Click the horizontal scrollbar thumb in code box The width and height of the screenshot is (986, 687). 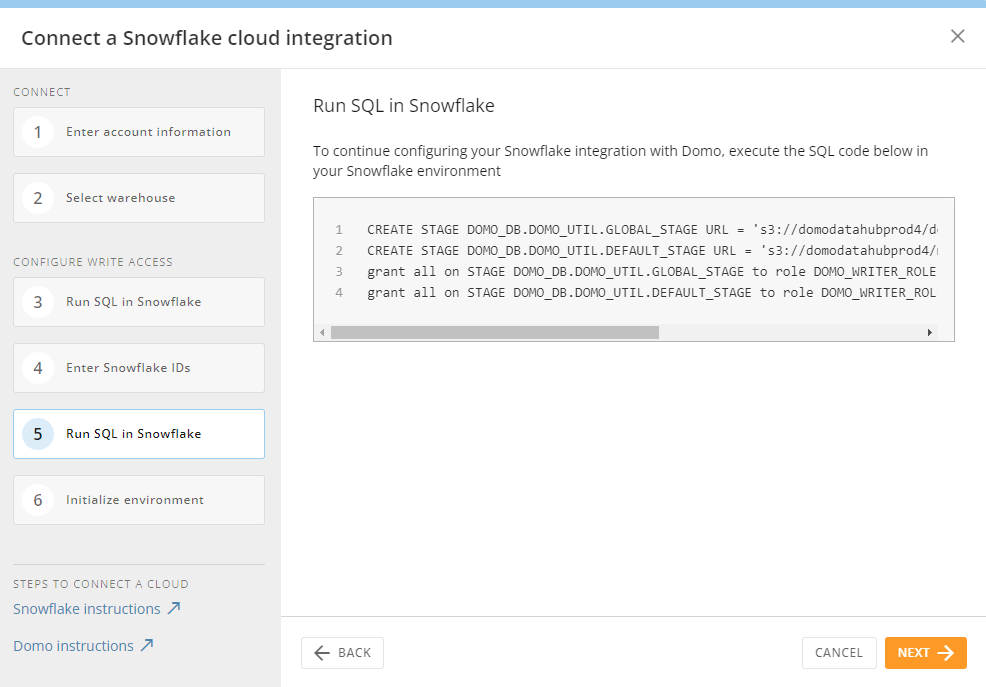coord(494,332)
